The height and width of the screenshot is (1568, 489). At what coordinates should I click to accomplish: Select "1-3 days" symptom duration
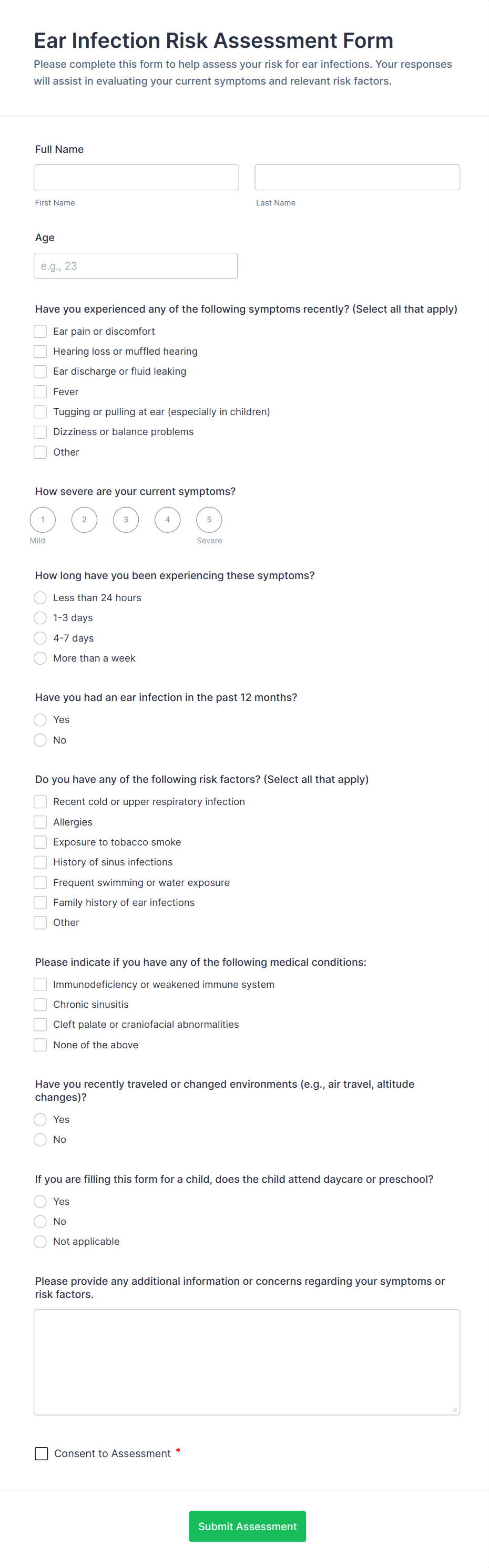pyautogui.click(x=40, y=618)
